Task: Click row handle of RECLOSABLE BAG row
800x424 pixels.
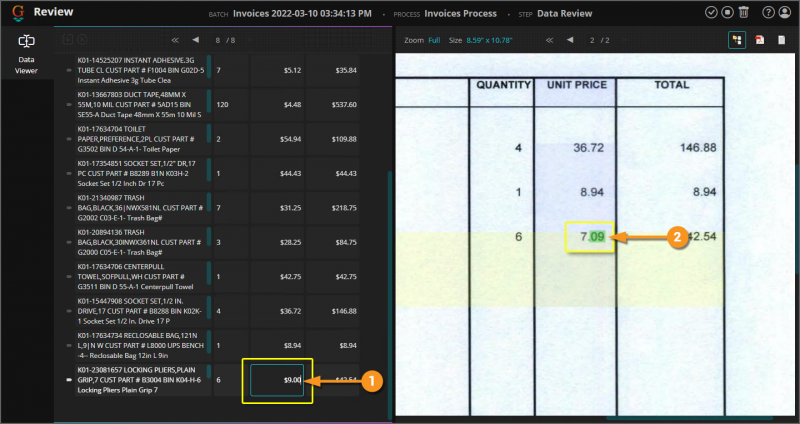Action: click(69, 345)
